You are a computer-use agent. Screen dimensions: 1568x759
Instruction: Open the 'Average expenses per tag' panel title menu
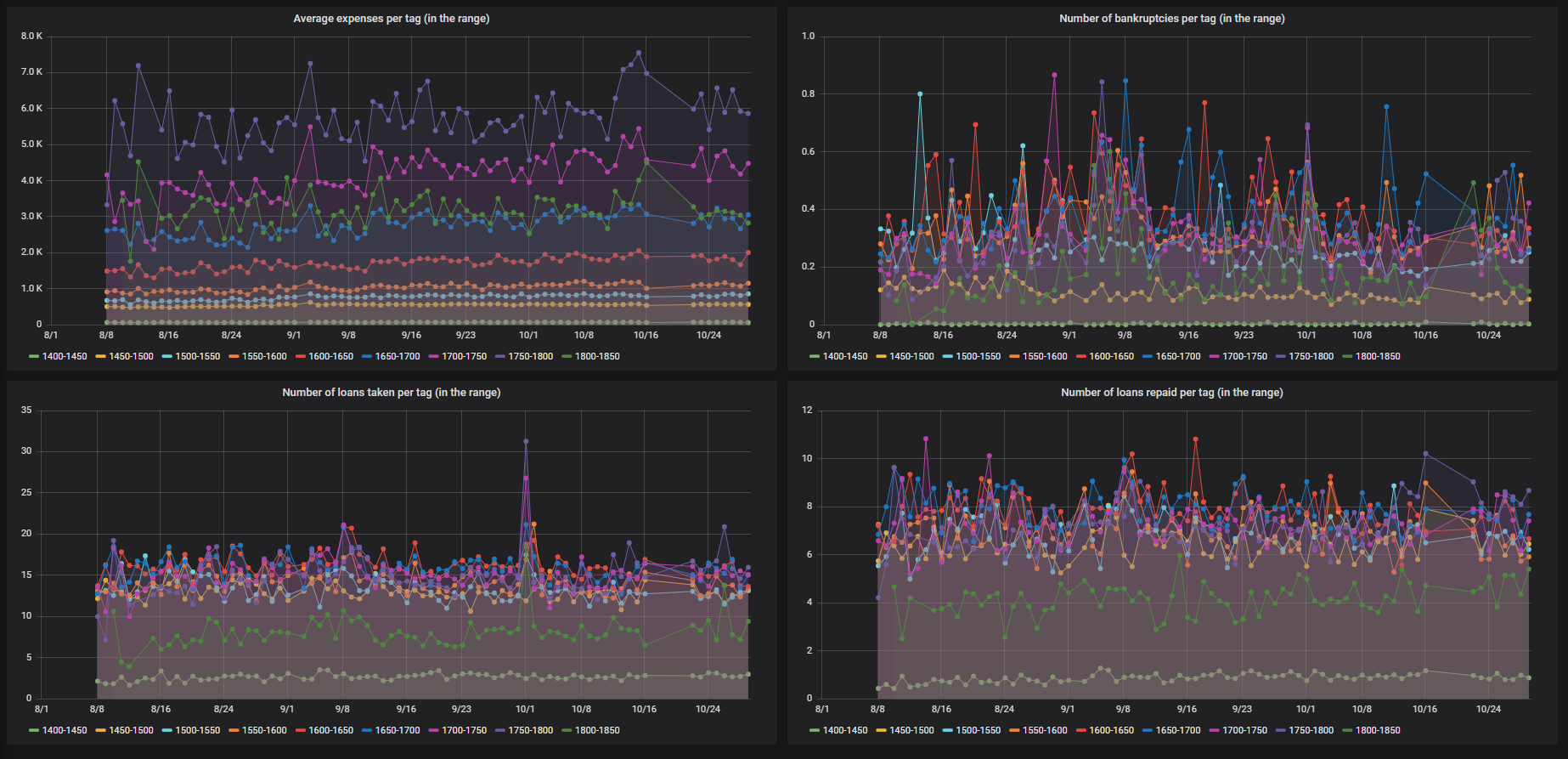(391, 19)
